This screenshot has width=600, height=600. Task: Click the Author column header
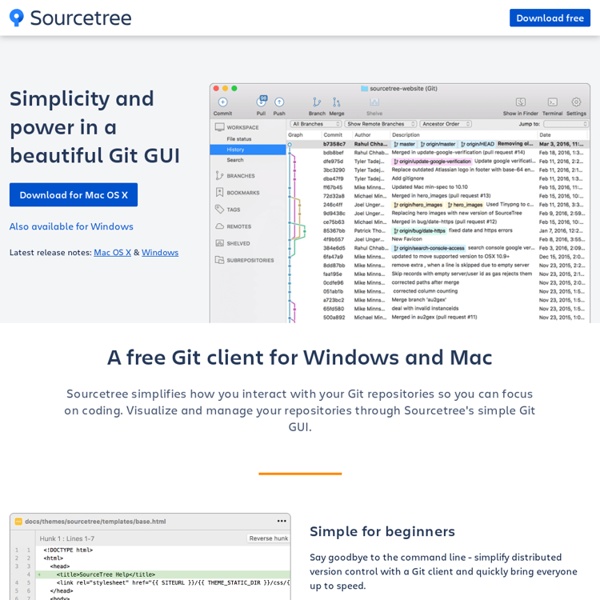pos(362,135)
